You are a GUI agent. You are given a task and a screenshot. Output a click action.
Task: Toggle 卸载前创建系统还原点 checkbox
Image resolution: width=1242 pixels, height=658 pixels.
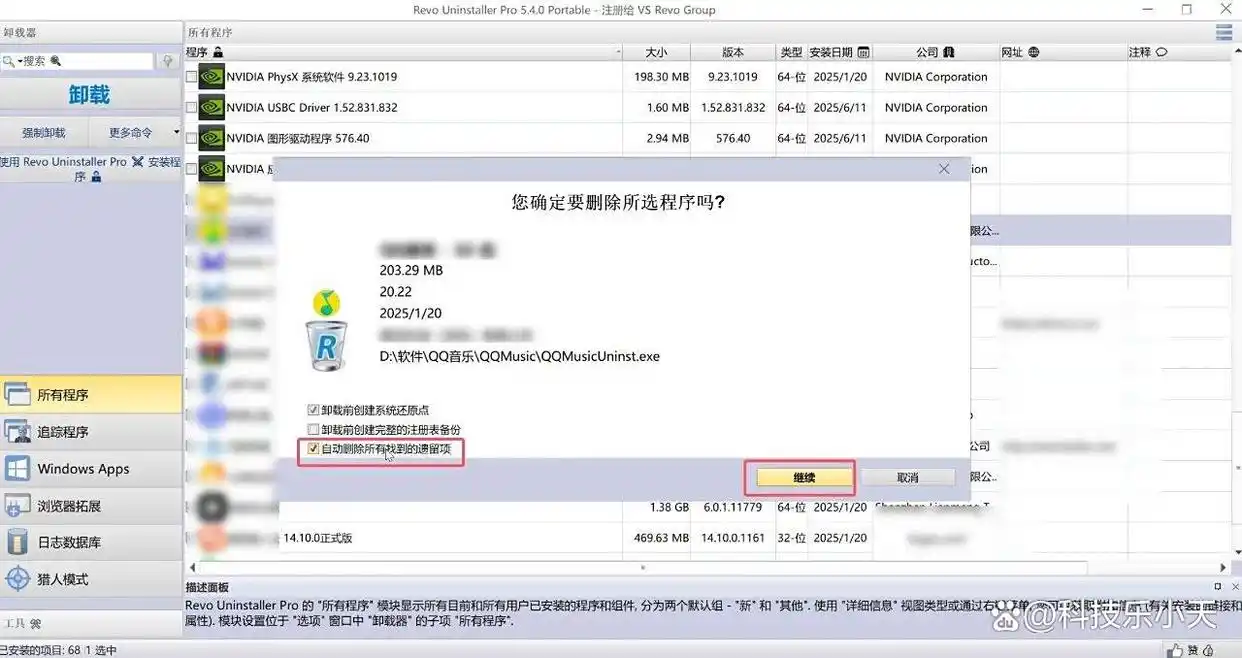[313, 411]
